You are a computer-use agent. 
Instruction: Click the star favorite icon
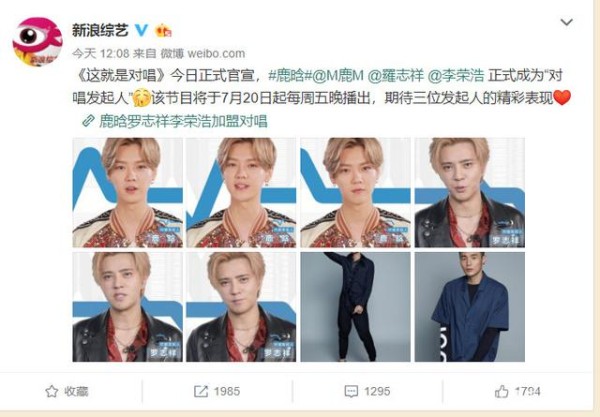point(52,391)
